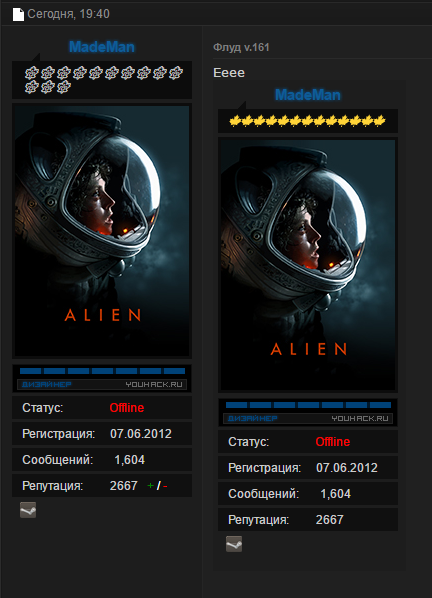Click reputation value 2667 in left profile
Image resolution: width=432 pixels, height=598 pixels.
[x=123, y=485]
